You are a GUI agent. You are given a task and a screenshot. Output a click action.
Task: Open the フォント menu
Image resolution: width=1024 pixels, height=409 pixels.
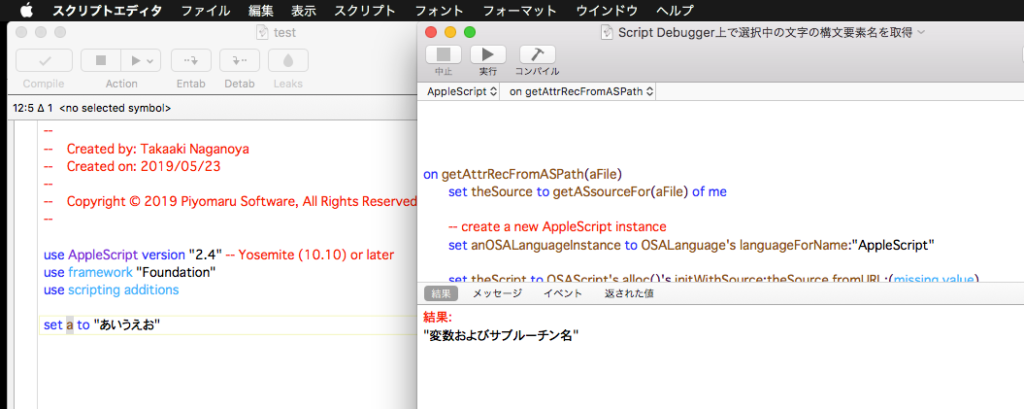pyautogui.click(x=440, y=10)
